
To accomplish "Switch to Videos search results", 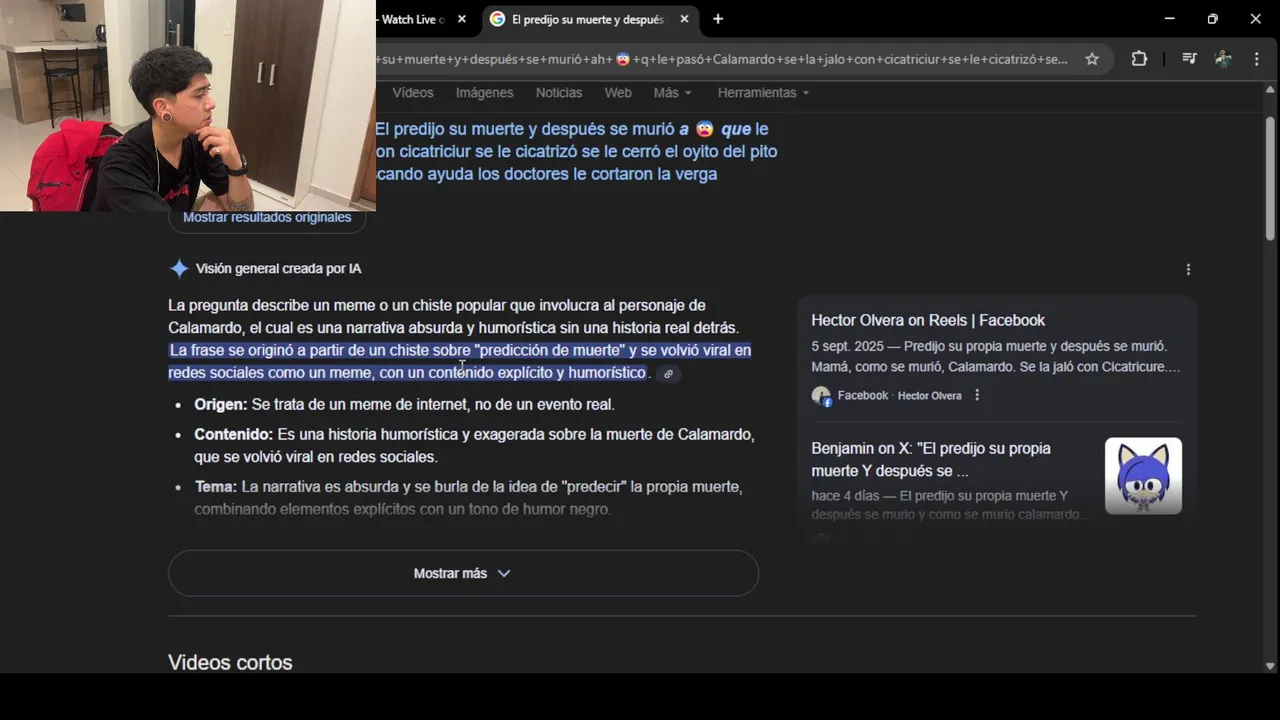I will (413, 93).
